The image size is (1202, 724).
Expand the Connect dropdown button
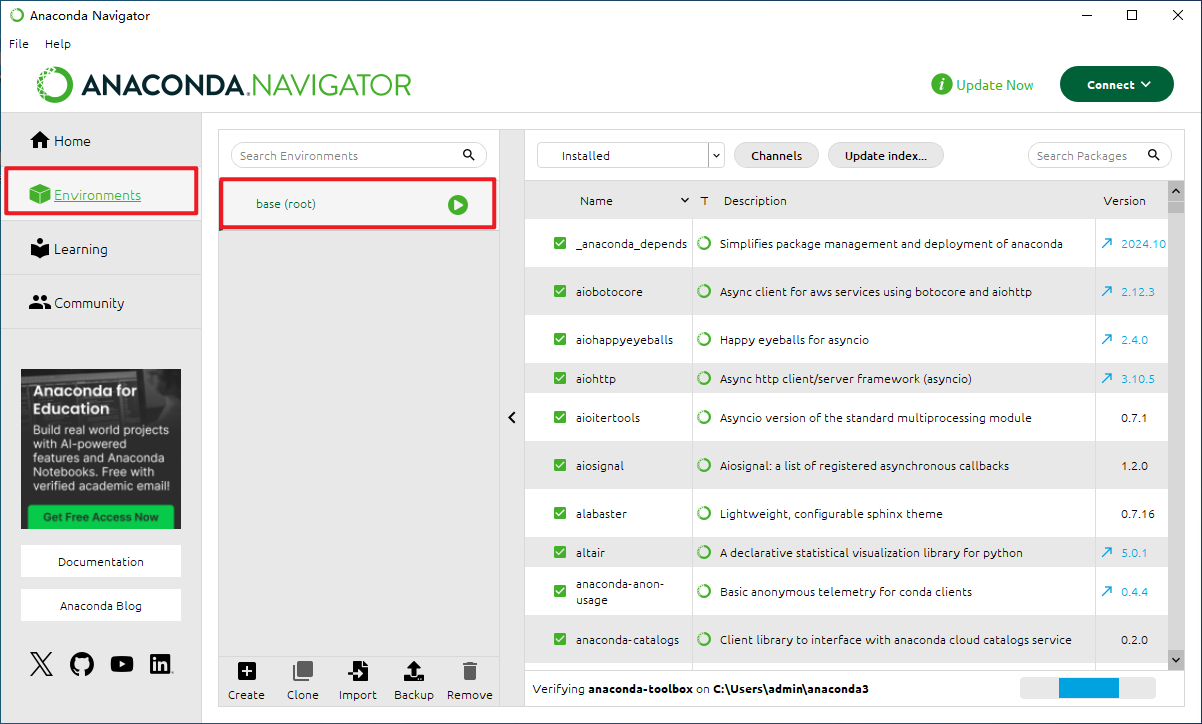[1117, 85]
